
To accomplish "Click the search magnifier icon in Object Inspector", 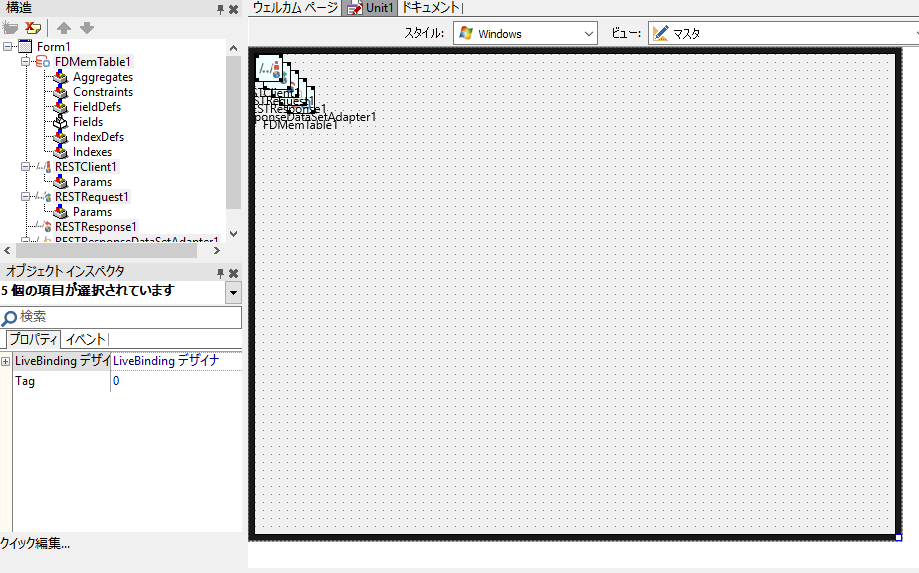I will (9, 318).
